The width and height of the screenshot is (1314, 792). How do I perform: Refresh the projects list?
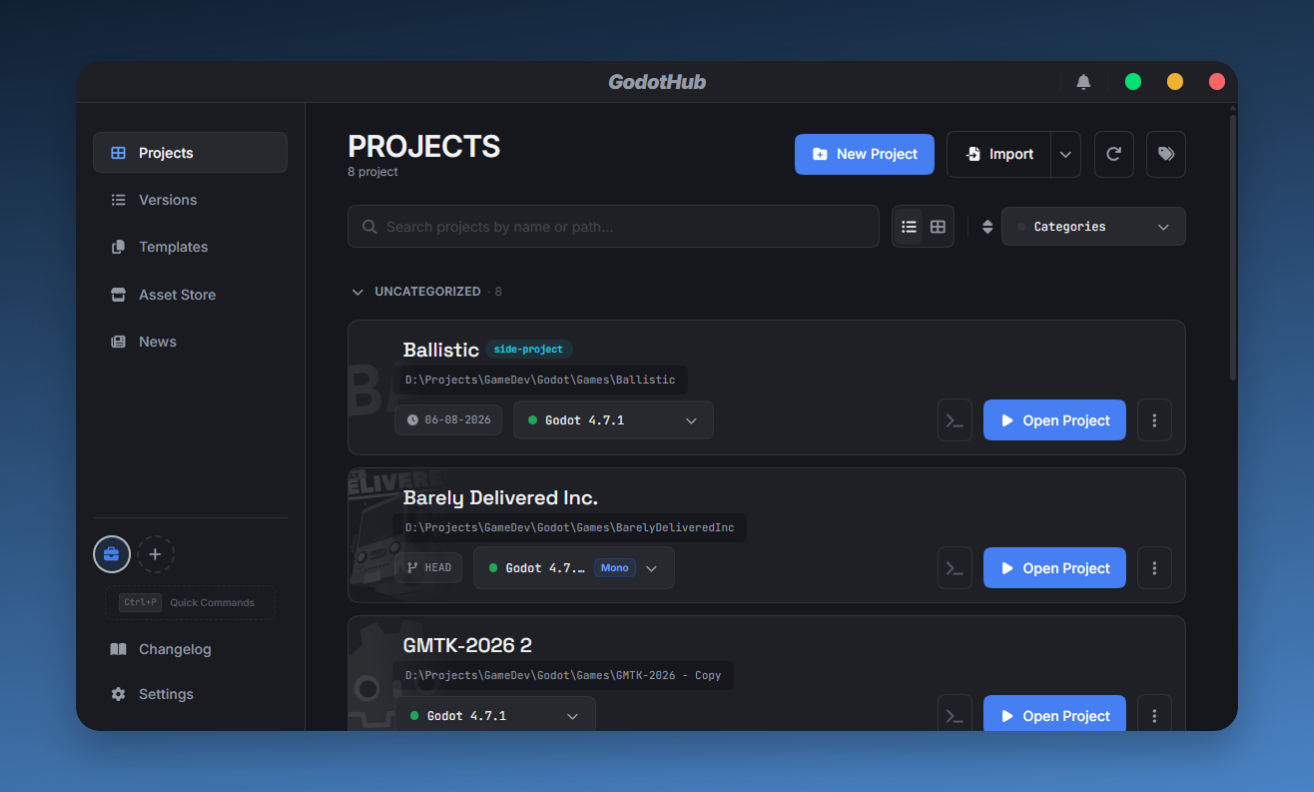click(1113, 154)
